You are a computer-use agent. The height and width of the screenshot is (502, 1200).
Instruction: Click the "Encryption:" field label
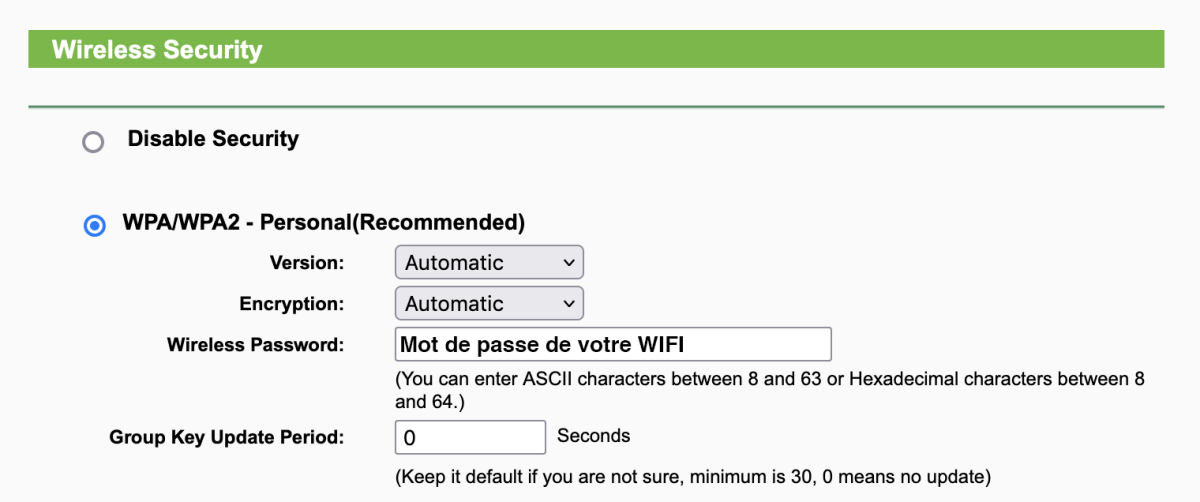[x=291, y=304]
